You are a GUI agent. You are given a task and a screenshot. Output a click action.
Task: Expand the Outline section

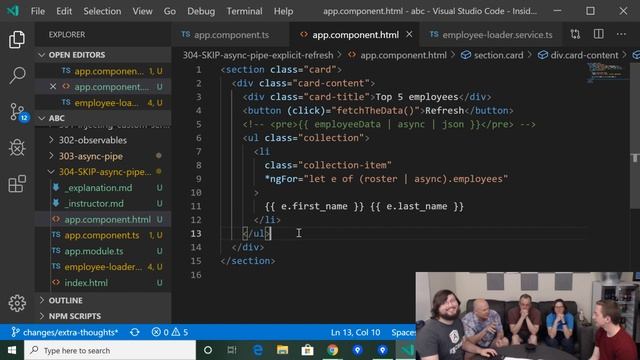click(103, 300)
